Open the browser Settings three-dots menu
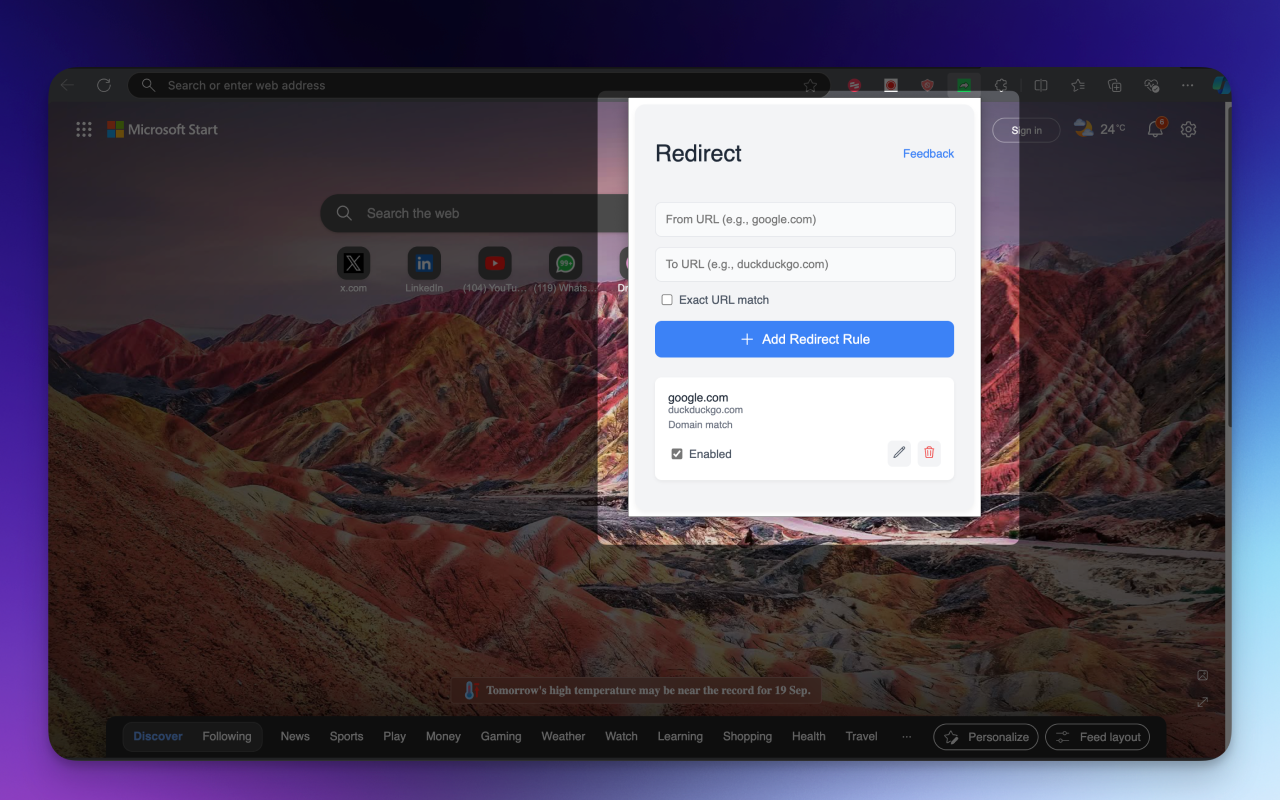This screenshot has width=1280, height=800. (x=1187, y=85)
